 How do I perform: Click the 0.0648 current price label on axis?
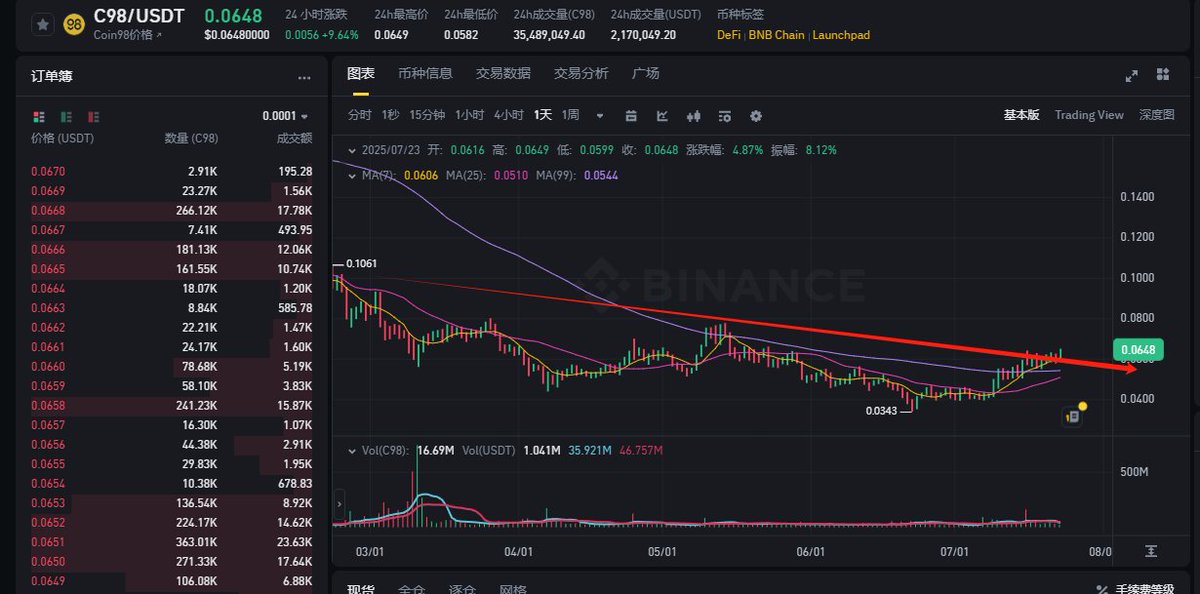(x=1137, y=349)
